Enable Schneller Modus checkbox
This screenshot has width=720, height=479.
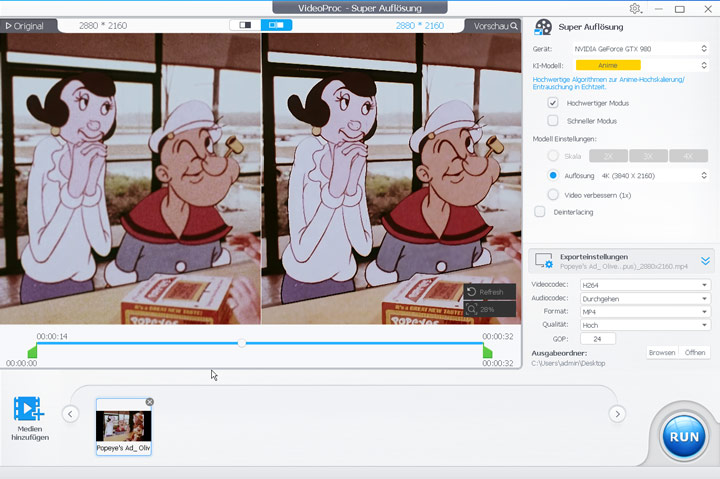point(553,121)
